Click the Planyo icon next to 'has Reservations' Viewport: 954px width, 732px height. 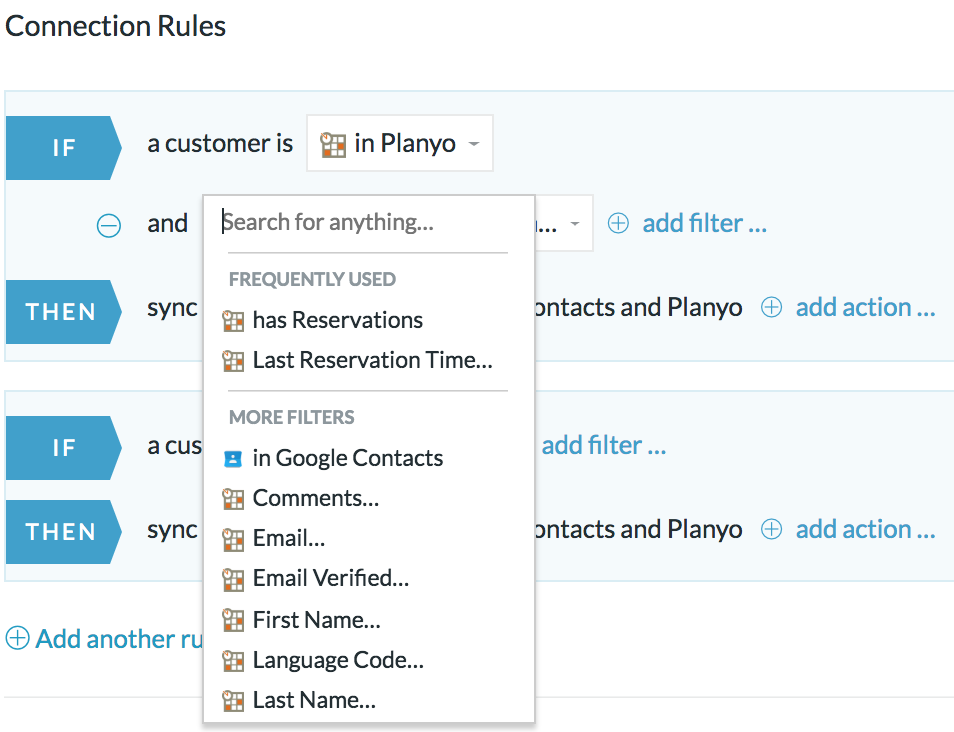pos(233,321)
